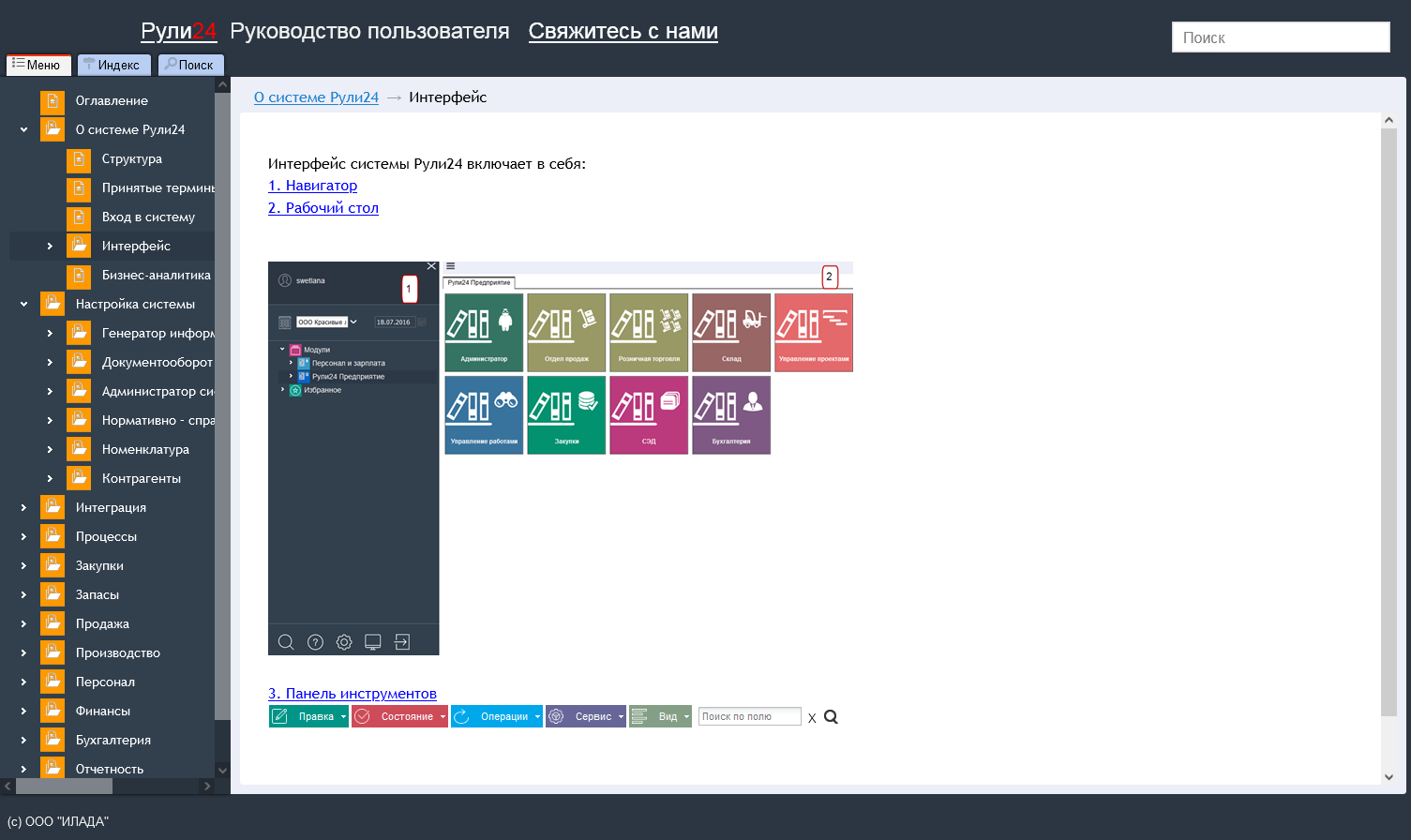Select Оглавление in the menu tree

tap(112, 100)
